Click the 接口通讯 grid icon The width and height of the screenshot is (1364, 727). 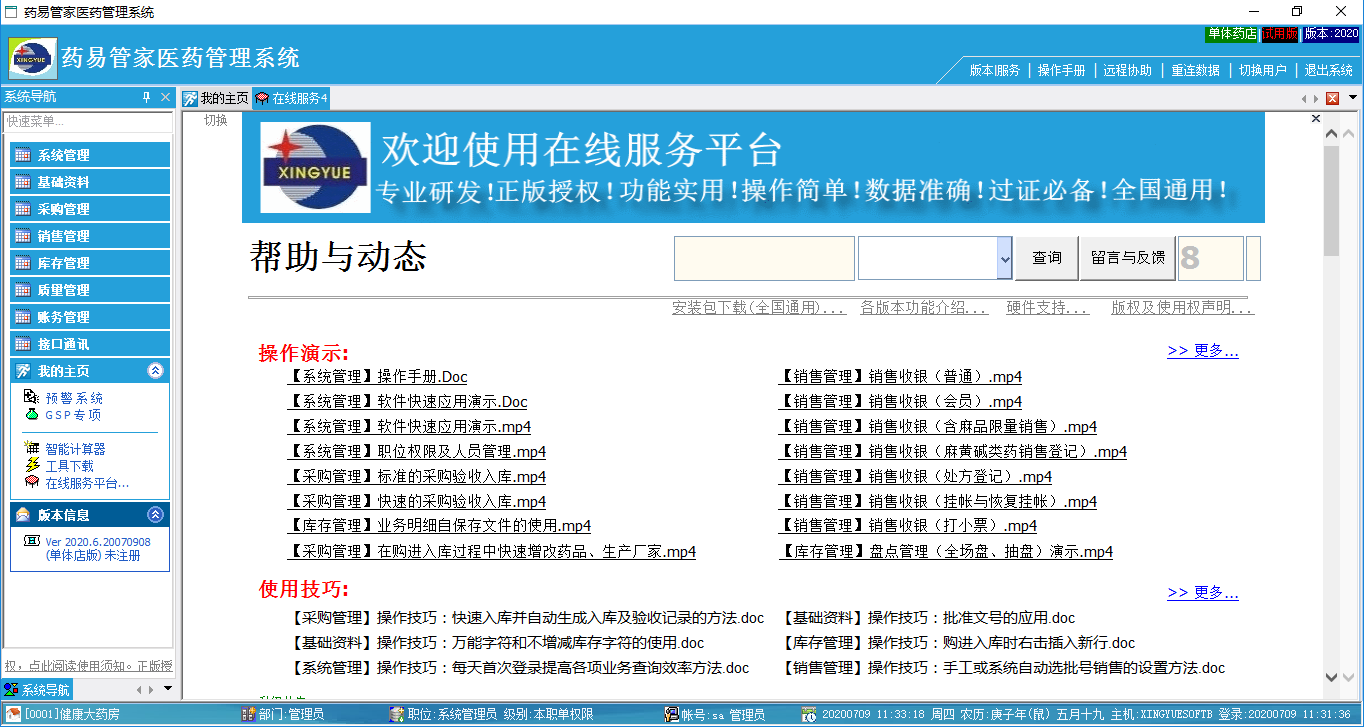(x=23, y=344)
